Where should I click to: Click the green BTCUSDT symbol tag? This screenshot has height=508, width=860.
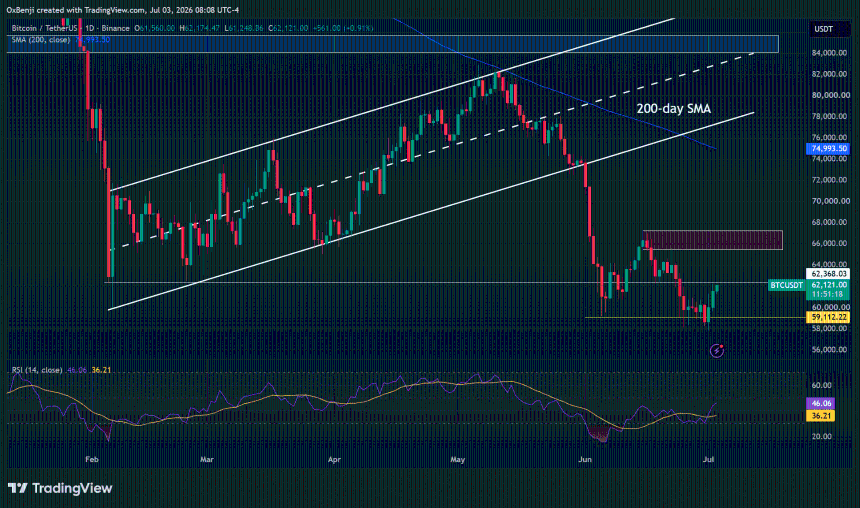click(787, 285)
